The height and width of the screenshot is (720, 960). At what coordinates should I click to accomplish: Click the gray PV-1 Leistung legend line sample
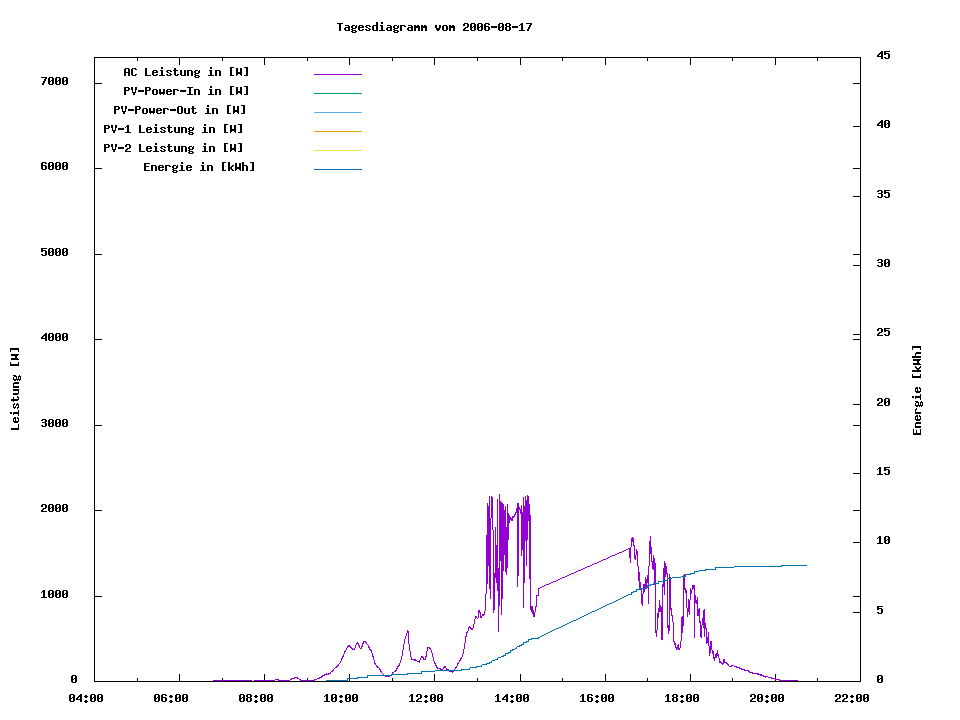point(337,131)
